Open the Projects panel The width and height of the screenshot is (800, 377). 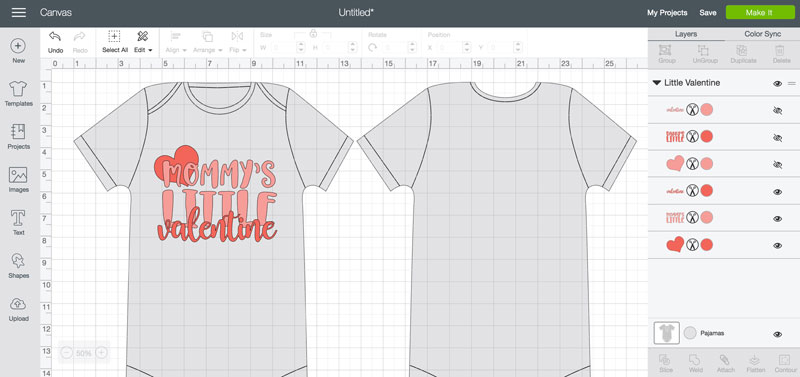[x=18, y=137]
